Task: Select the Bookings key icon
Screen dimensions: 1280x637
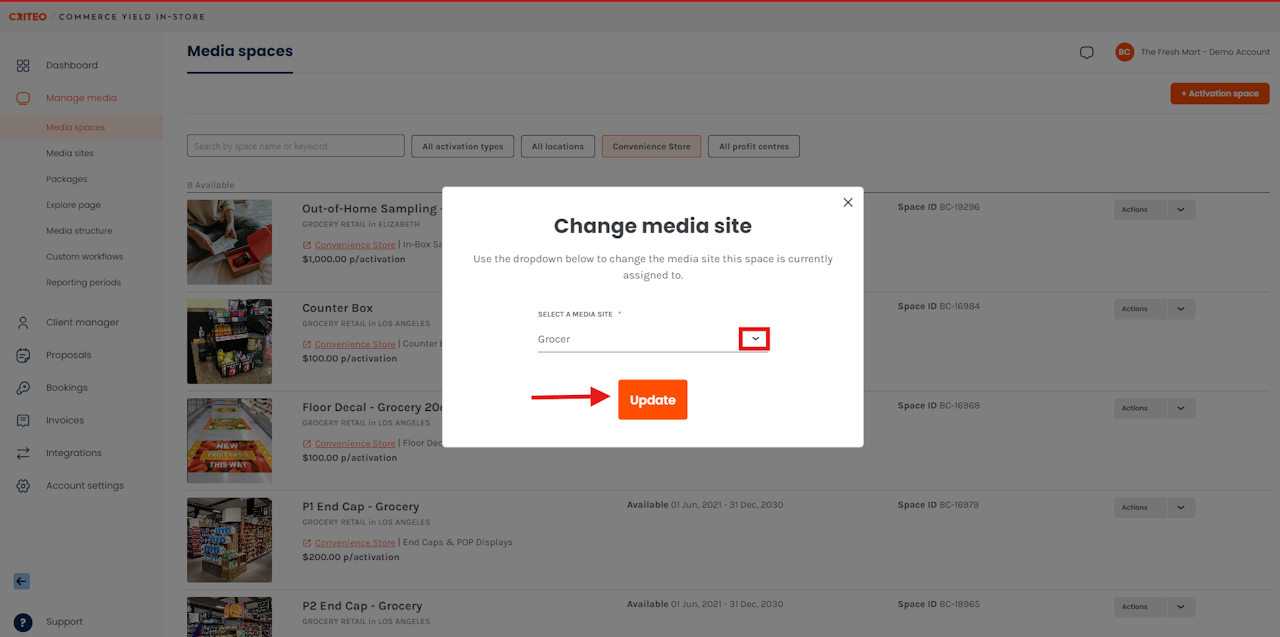Action: pyautogui.click(x=23, y=388)
